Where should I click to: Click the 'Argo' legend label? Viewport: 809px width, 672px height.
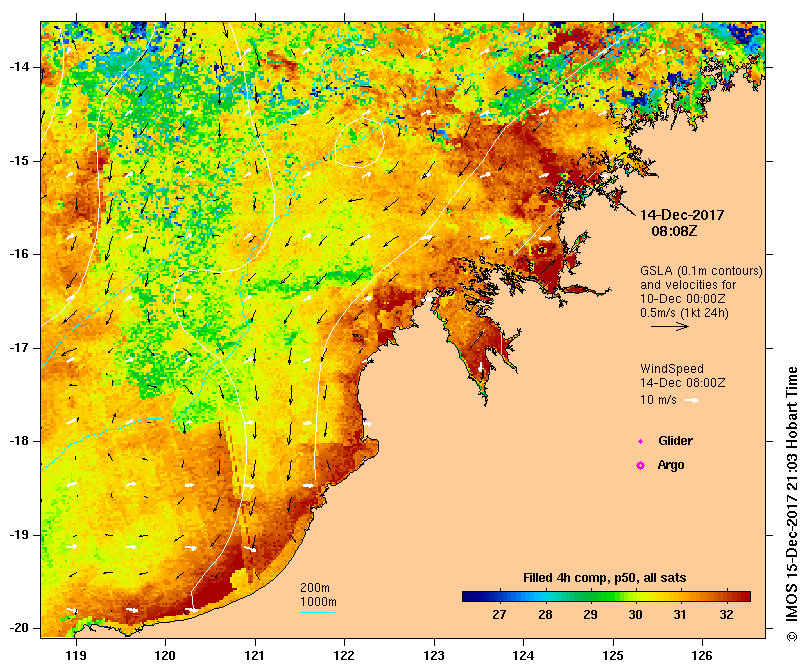(671, 465)
